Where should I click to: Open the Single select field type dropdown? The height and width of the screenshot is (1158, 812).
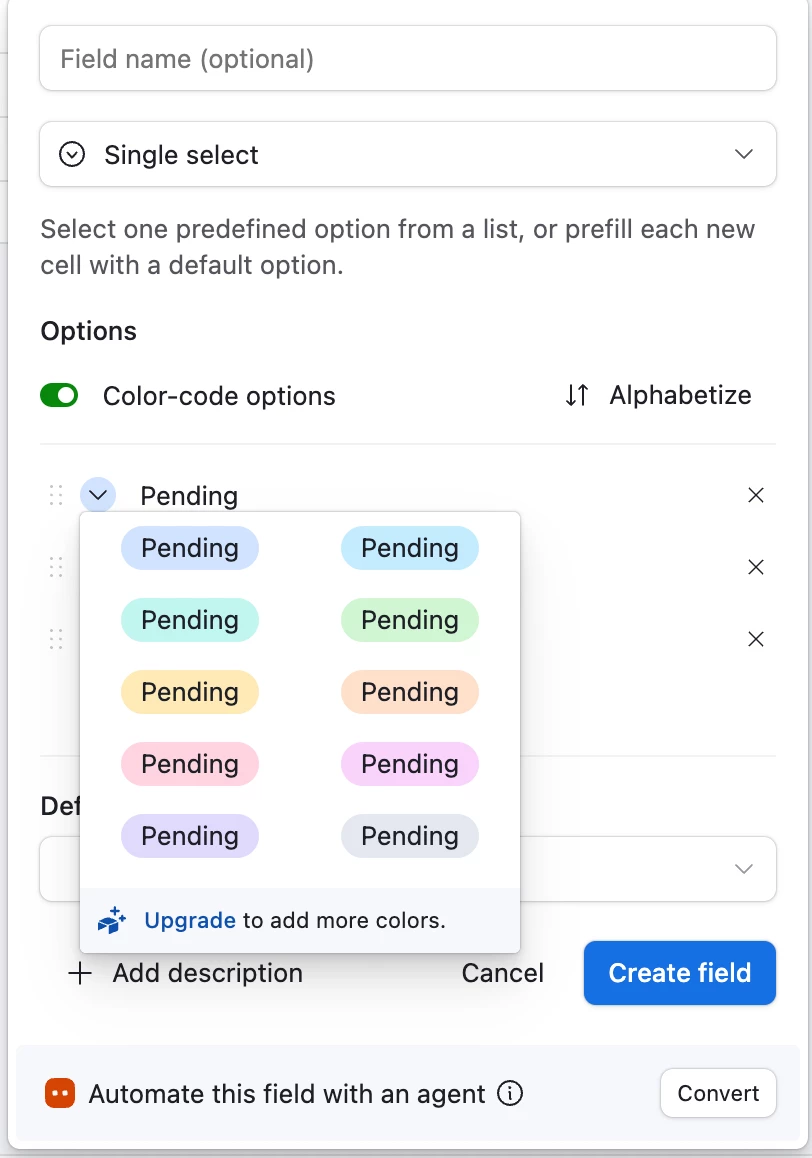click(x=408, y=154)
